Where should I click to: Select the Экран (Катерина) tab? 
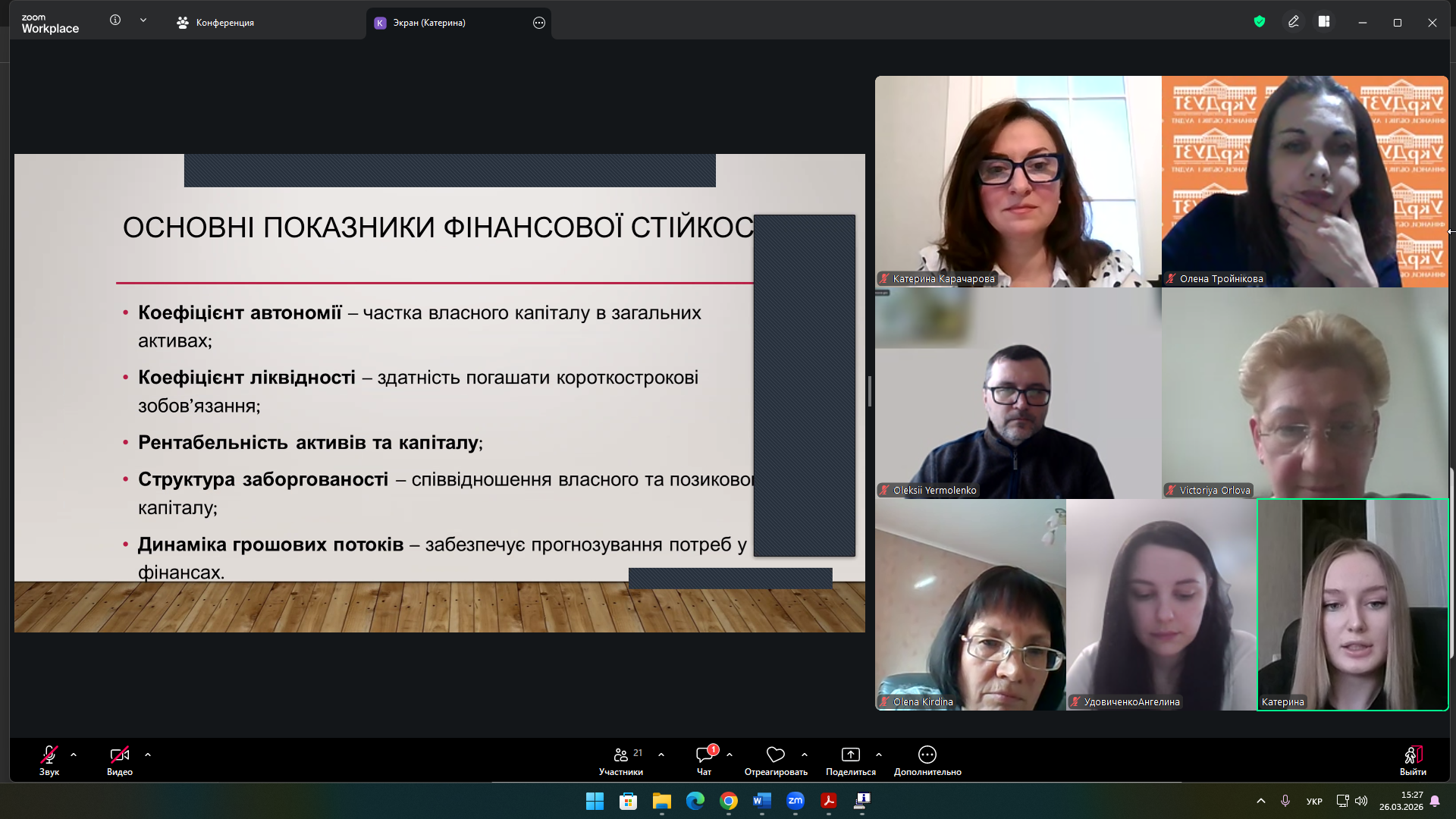429,23
